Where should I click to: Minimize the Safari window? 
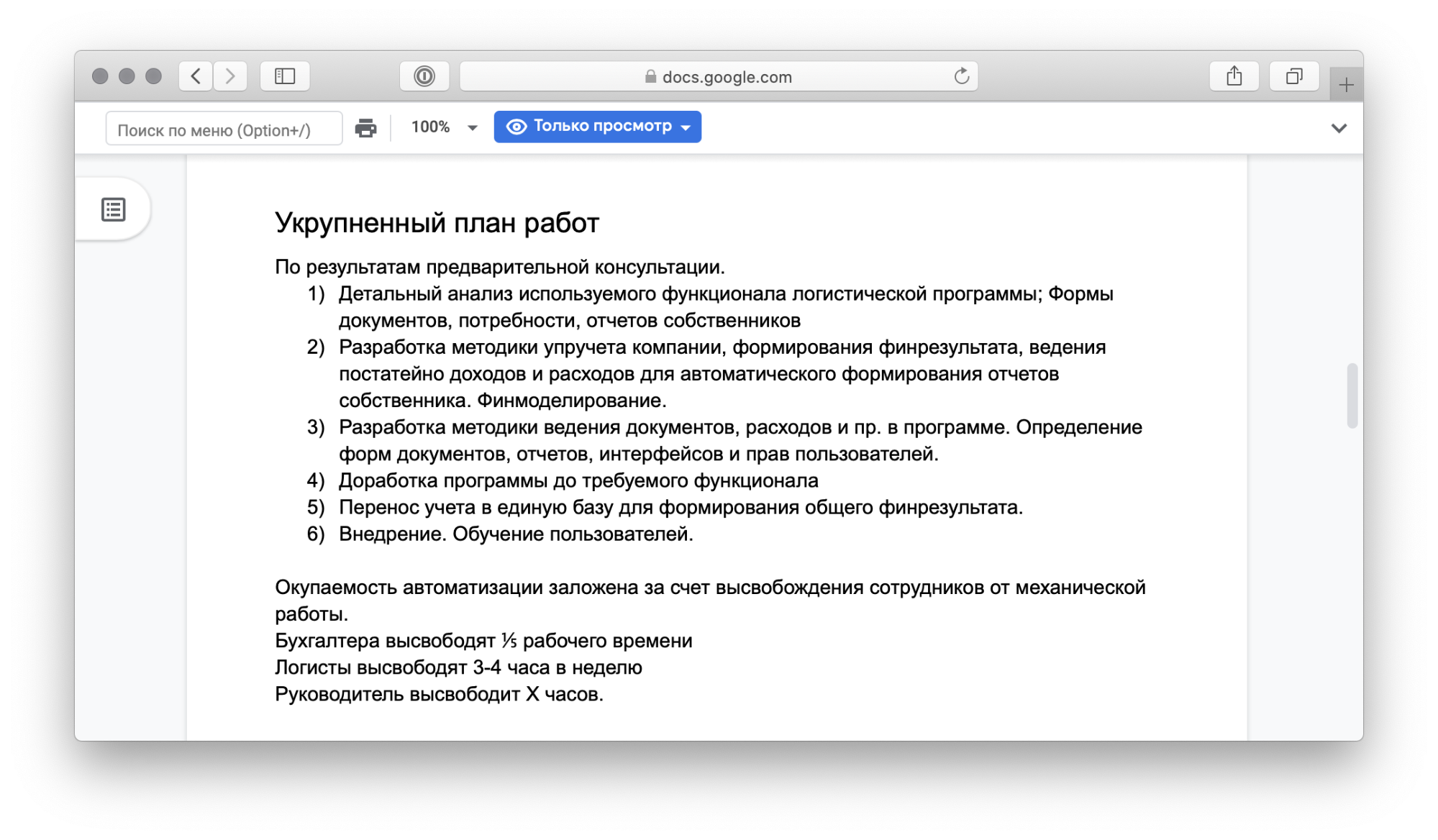[x=127, y=76]
